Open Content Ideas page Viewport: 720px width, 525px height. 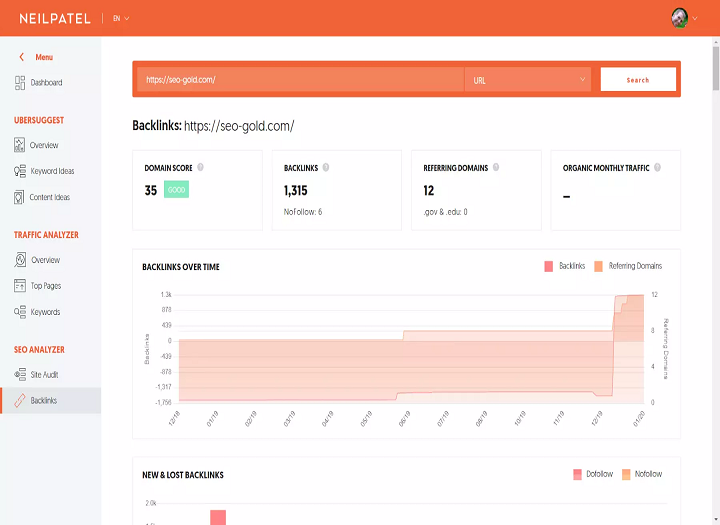click(50, 197)
